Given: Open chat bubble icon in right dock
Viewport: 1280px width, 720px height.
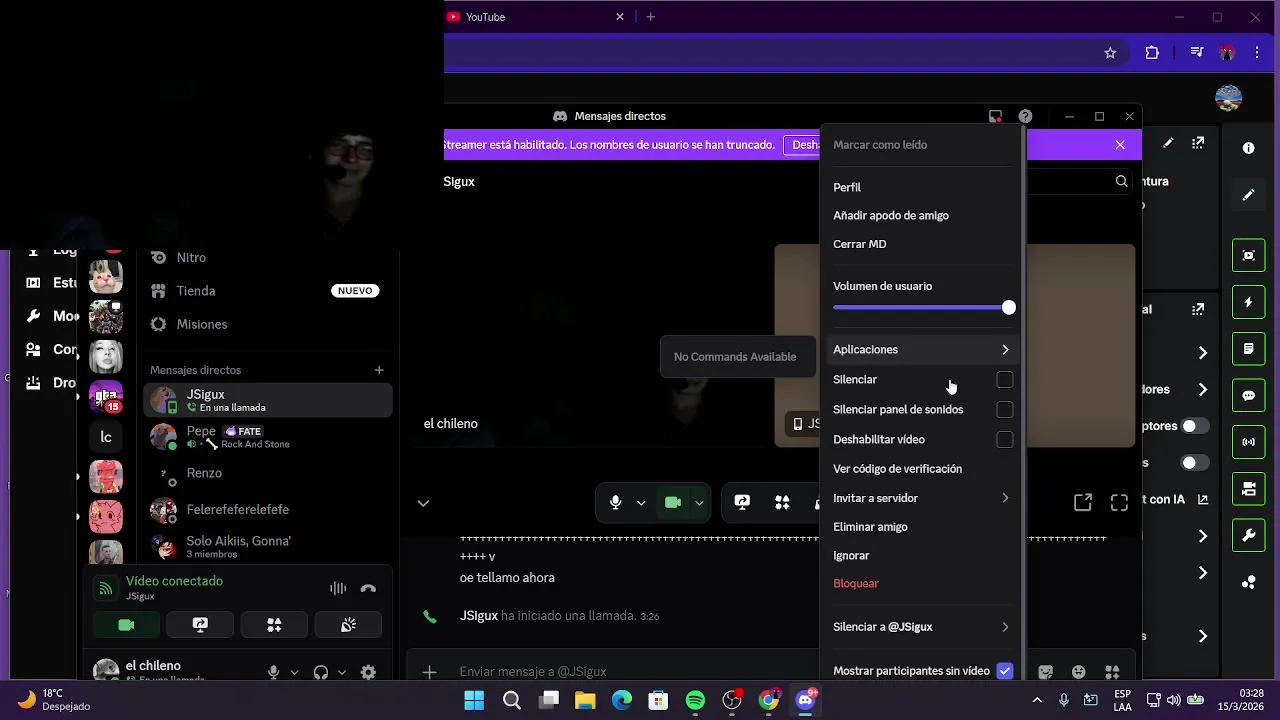Looking at the screenshot, I should 1249,395.
